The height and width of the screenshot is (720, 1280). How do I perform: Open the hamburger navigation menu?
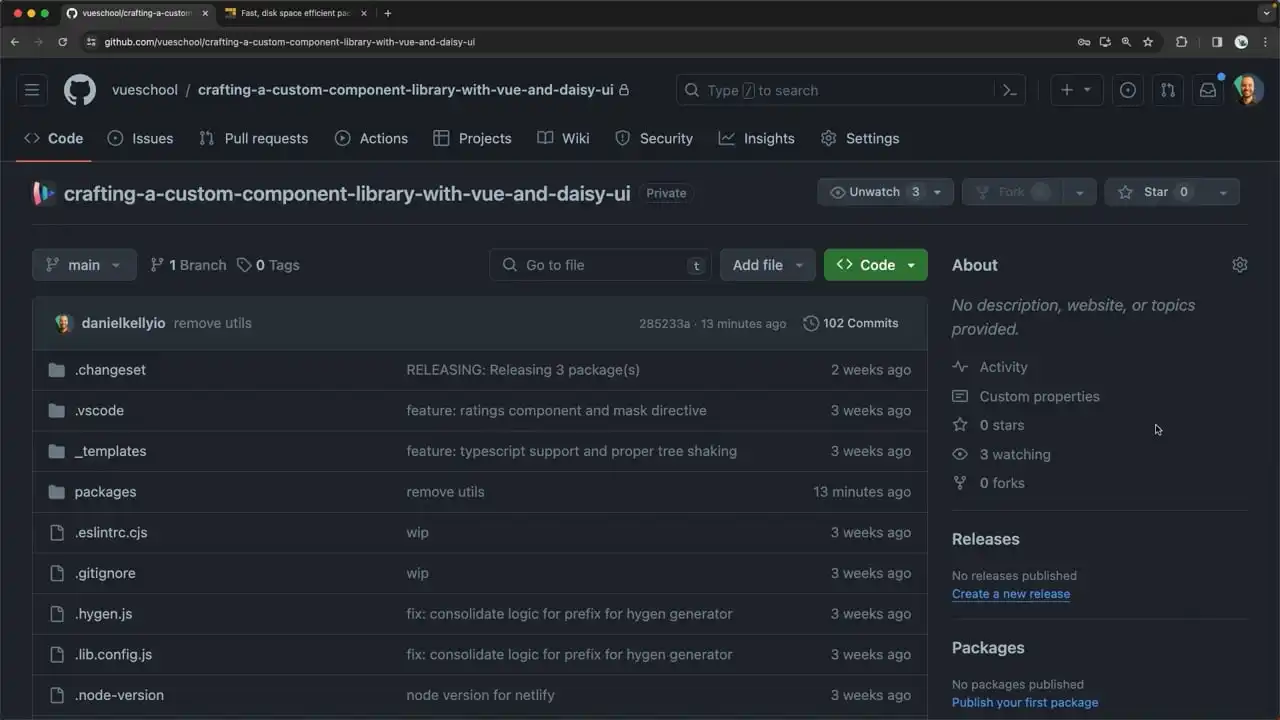32,90
